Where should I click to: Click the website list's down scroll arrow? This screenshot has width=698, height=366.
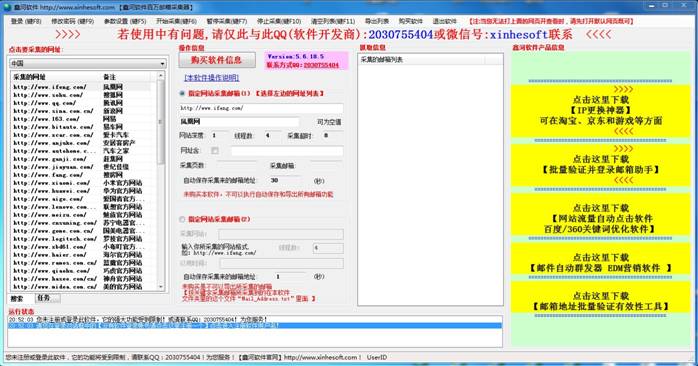tap(161, 287)
